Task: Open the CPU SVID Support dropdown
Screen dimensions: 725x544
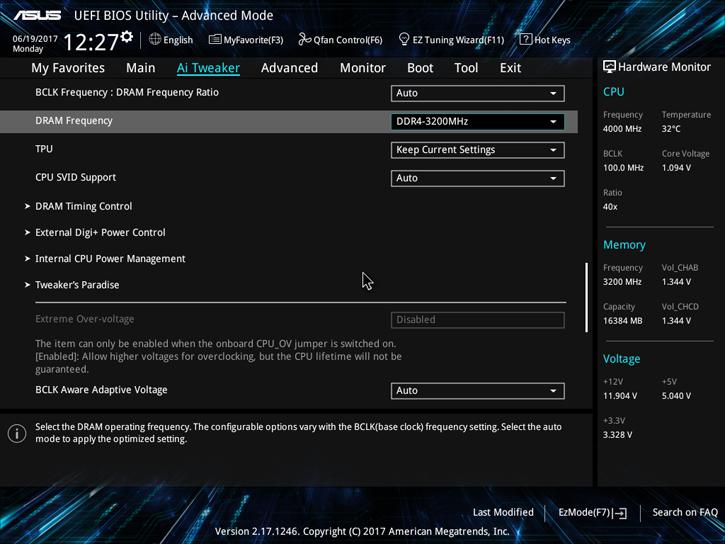Action: (477, 178)
